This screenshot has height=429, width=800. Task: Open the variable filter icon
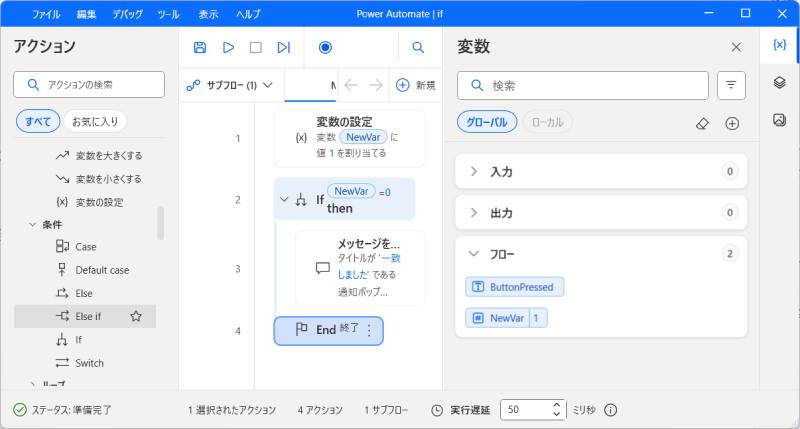pos(731,86)
